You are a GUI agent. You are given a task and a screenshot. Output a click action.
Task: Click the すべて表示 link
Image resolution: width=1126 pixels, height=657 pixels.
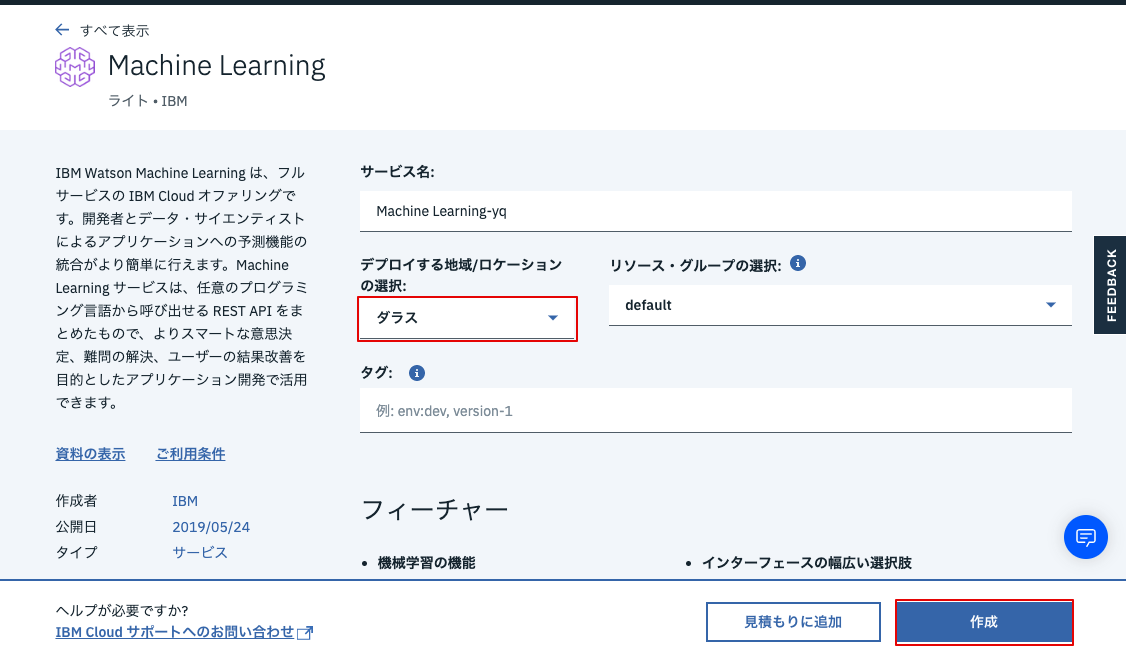pyautogui.click(x=115, y=30)
